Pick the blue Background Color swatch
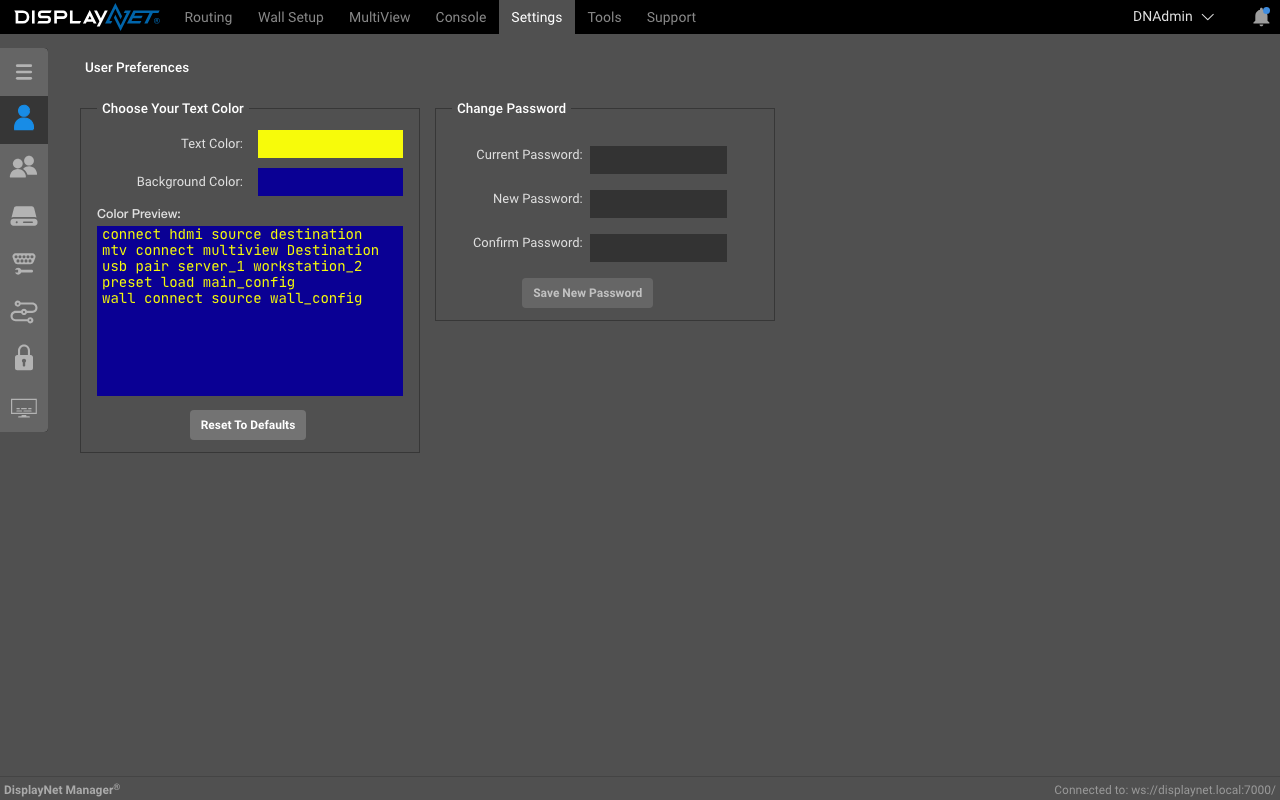This screenshot has height=800, width=1280. [330, 182]
